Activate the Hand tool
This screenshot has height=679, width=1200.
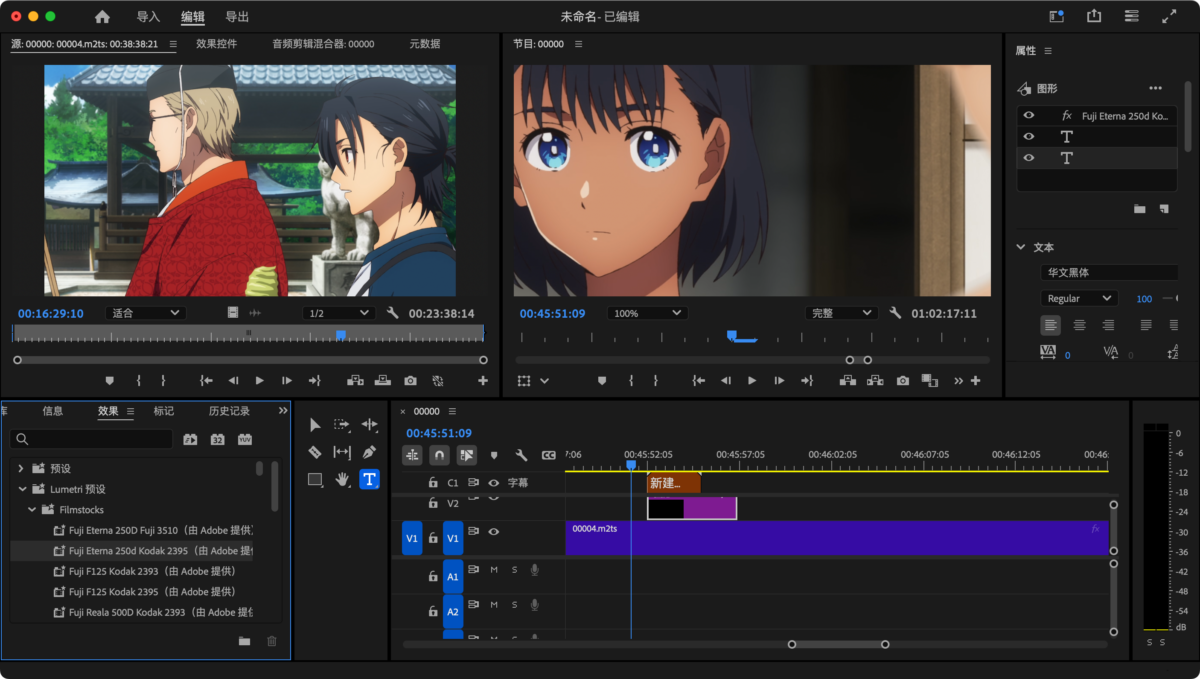[x=342, y=479]
